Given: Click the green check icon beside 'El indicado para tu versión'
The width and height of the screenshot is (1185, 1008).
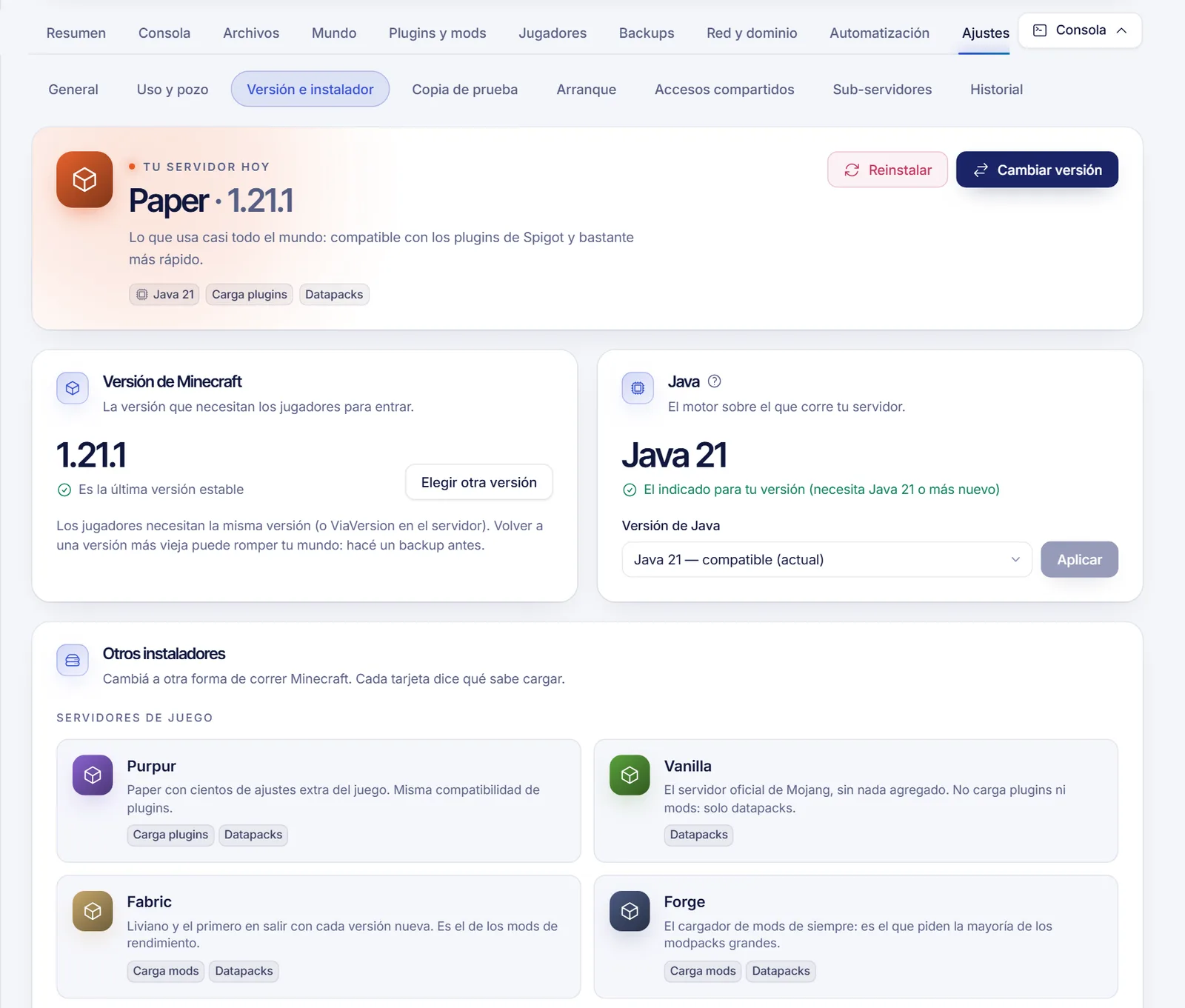Looking at the screenshot, I should [630, 490].
